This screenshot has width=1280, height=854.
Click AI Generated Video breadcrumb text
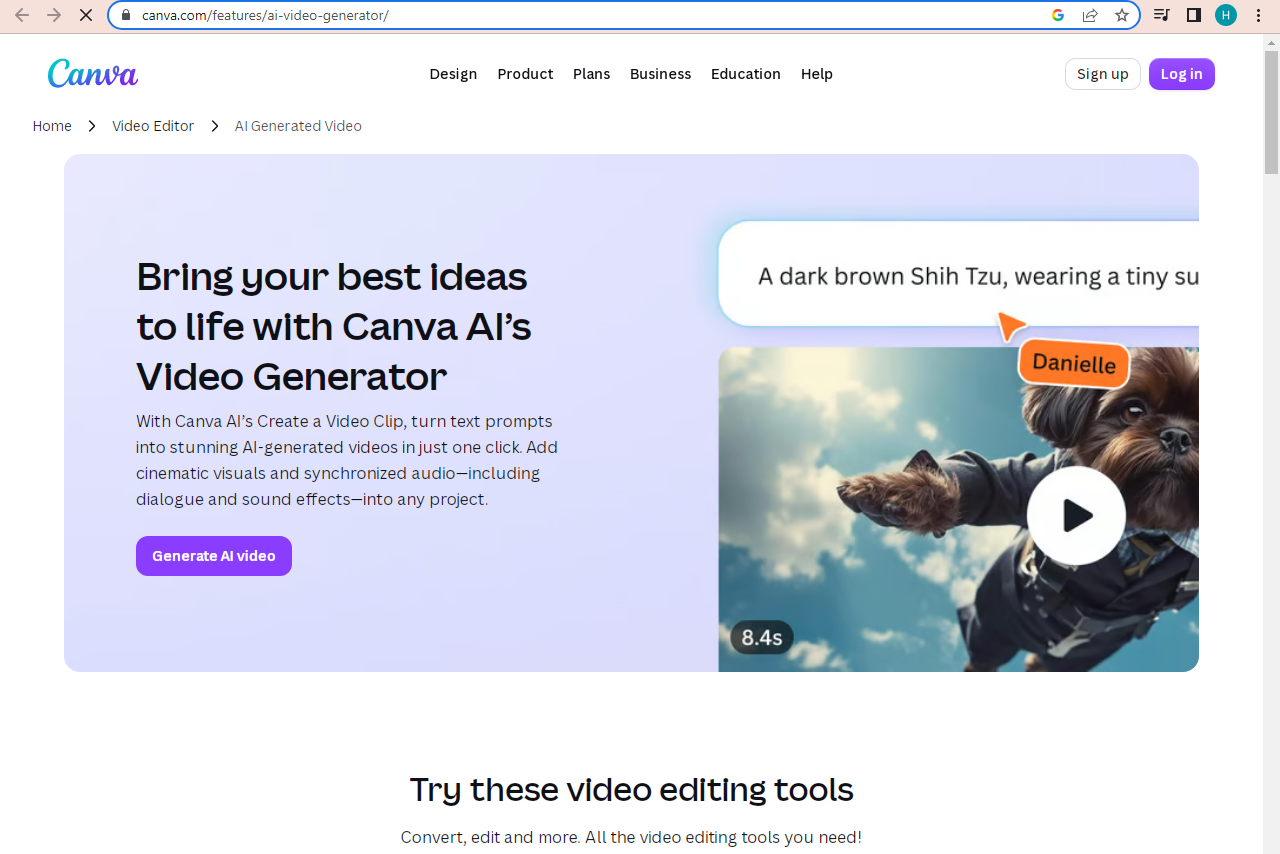pyautogui.click(x=298, y=126)
